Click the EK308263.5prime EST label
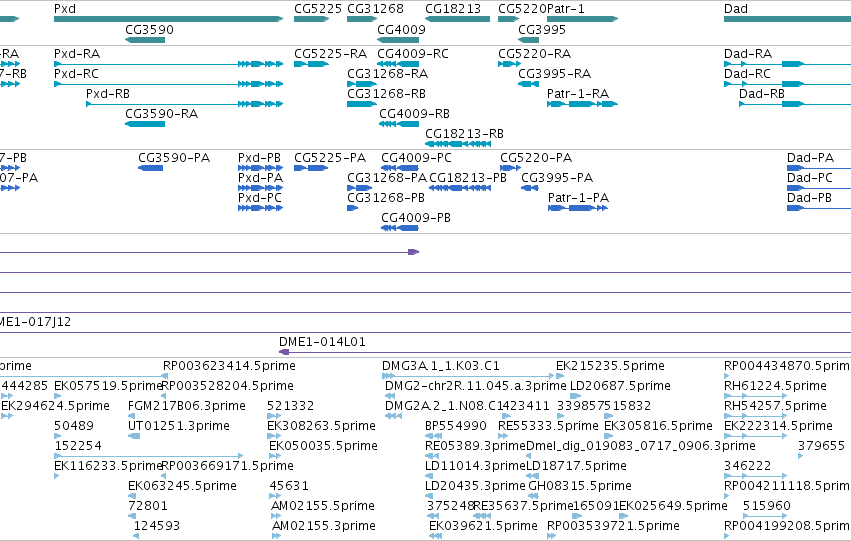The width and height of the screenshot is (851, 541). coord(321,426)
